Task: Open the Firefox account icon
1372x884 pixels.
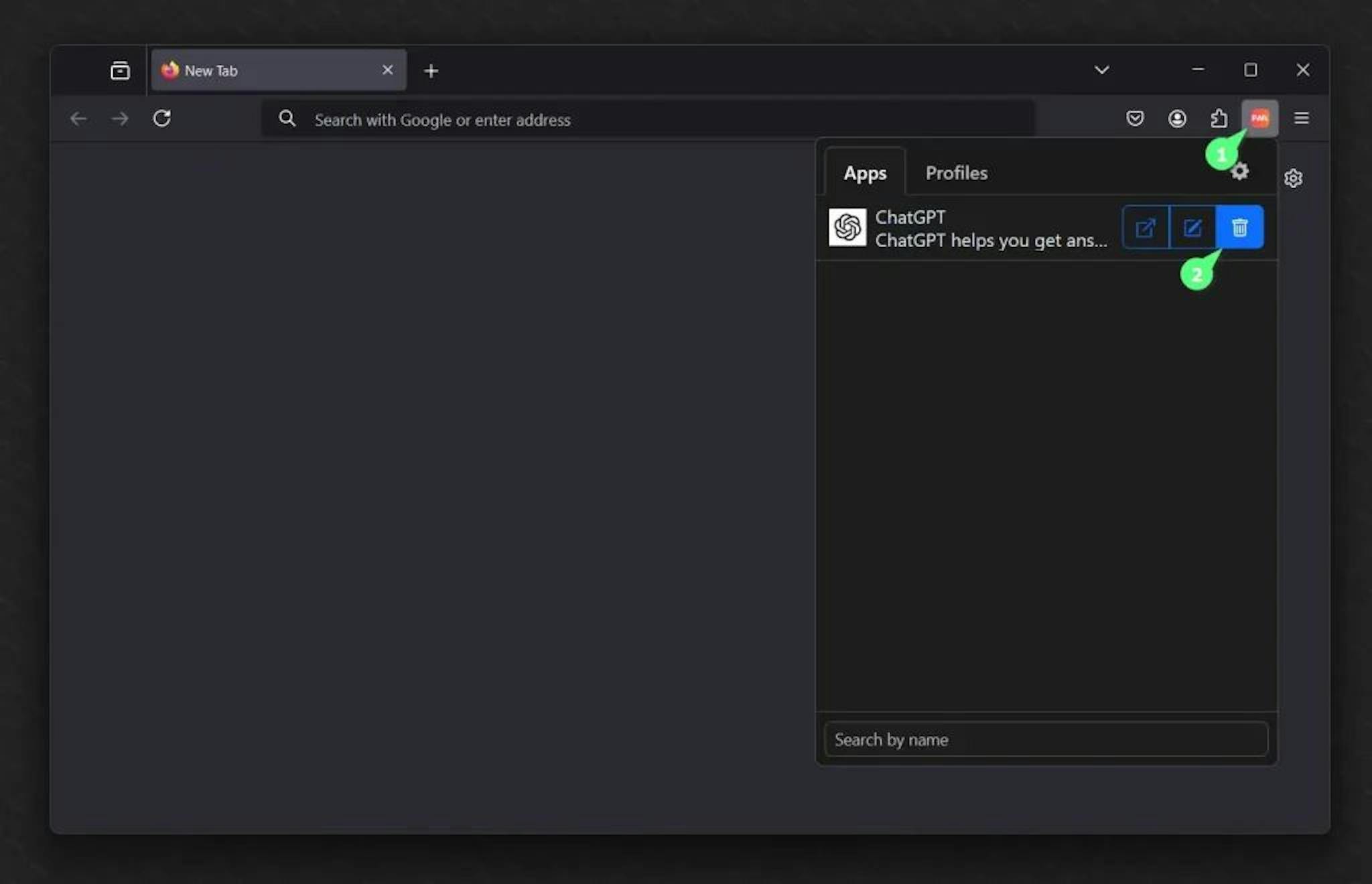Action: click(x=1177, y=119)
